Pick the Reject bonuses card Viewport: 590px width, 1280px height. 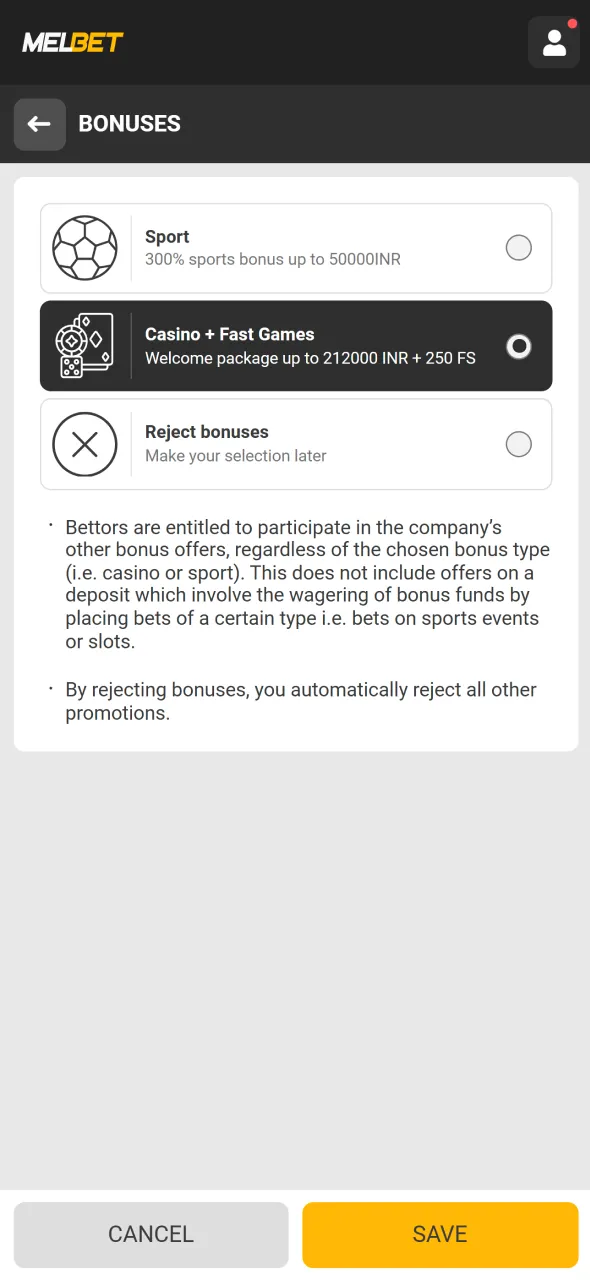[296, 444]
